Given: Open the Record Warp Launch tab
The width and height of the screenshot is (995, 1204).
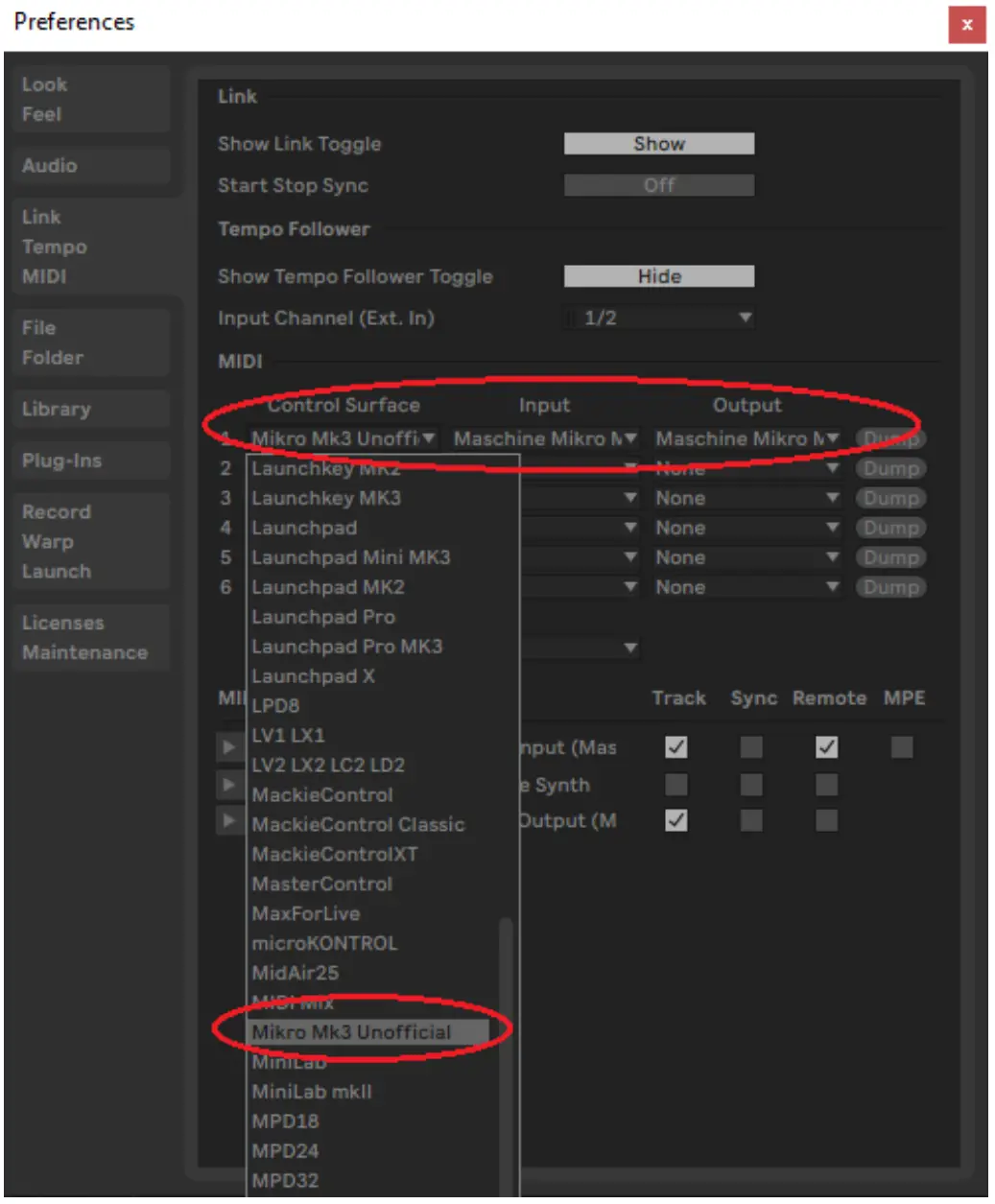Looking at the screenshot, I should (x=91, y=541).
